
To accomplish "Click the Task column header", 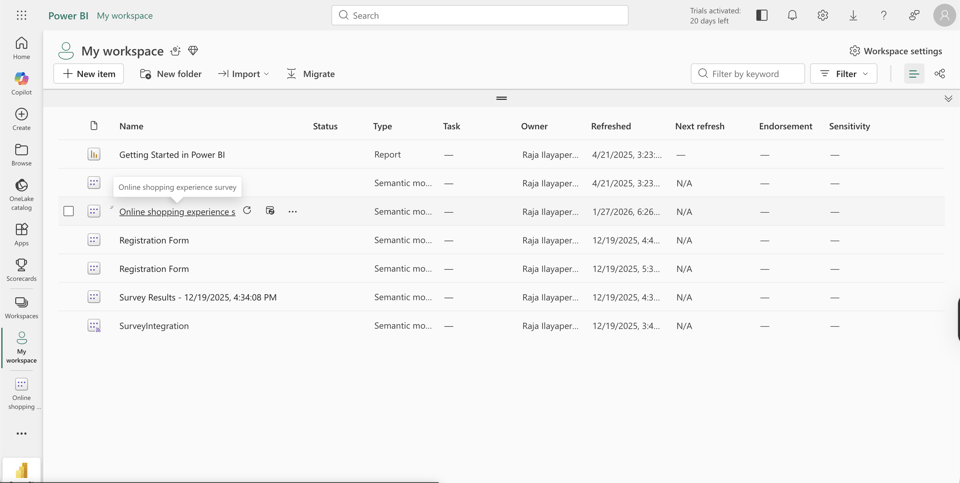I will click(451, 126).
